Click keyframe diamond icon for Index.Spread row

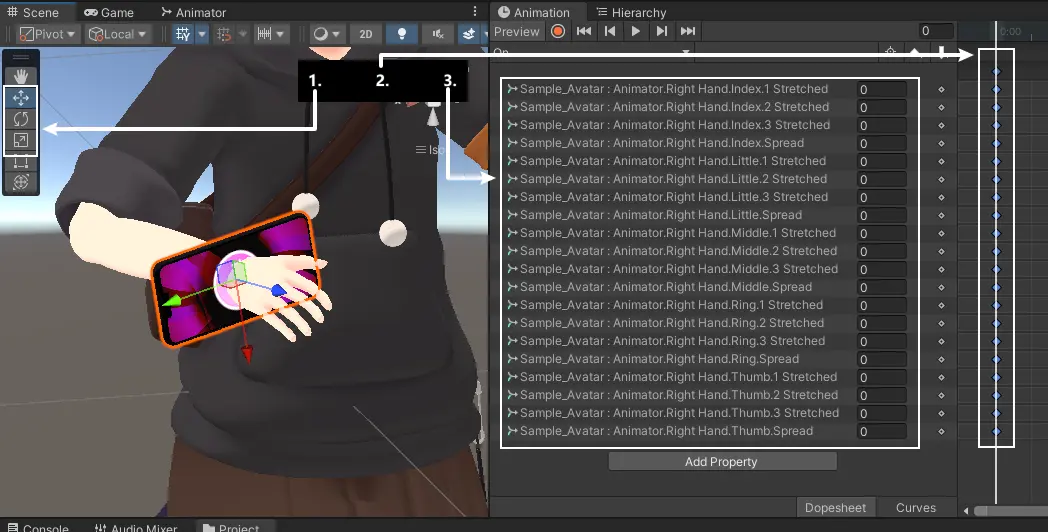pyautogui.click(x=941, y=144)
